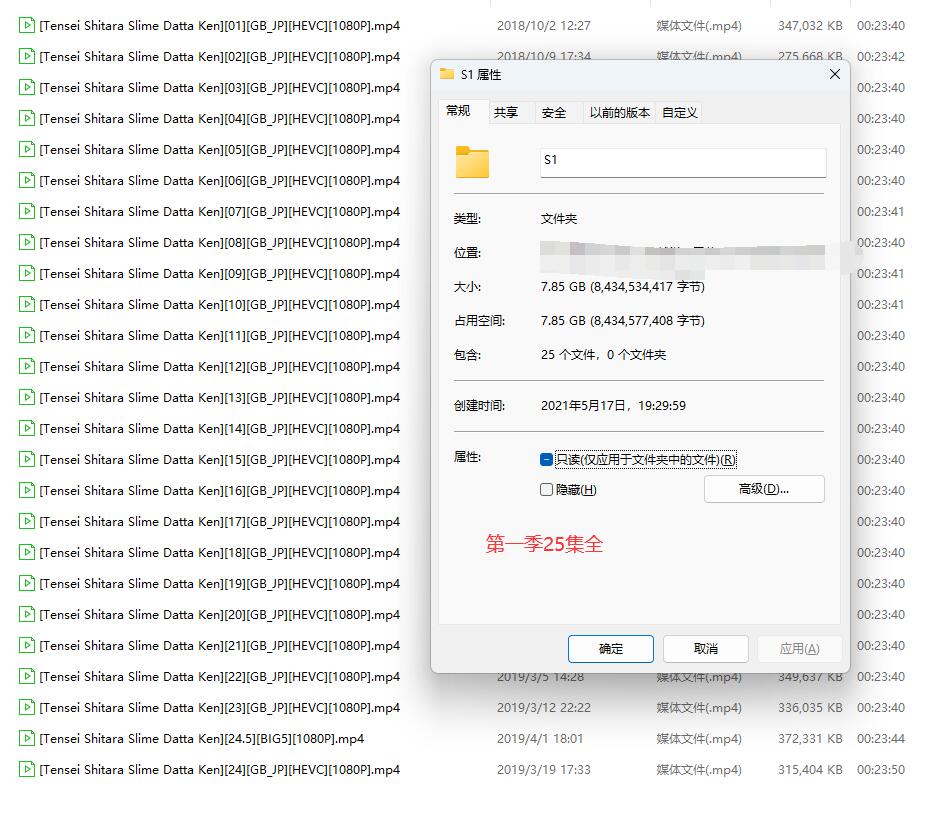Switch to the 共享 tab
Image resolution: width=931 pixels, height=813 pixels.
point(506,113)
